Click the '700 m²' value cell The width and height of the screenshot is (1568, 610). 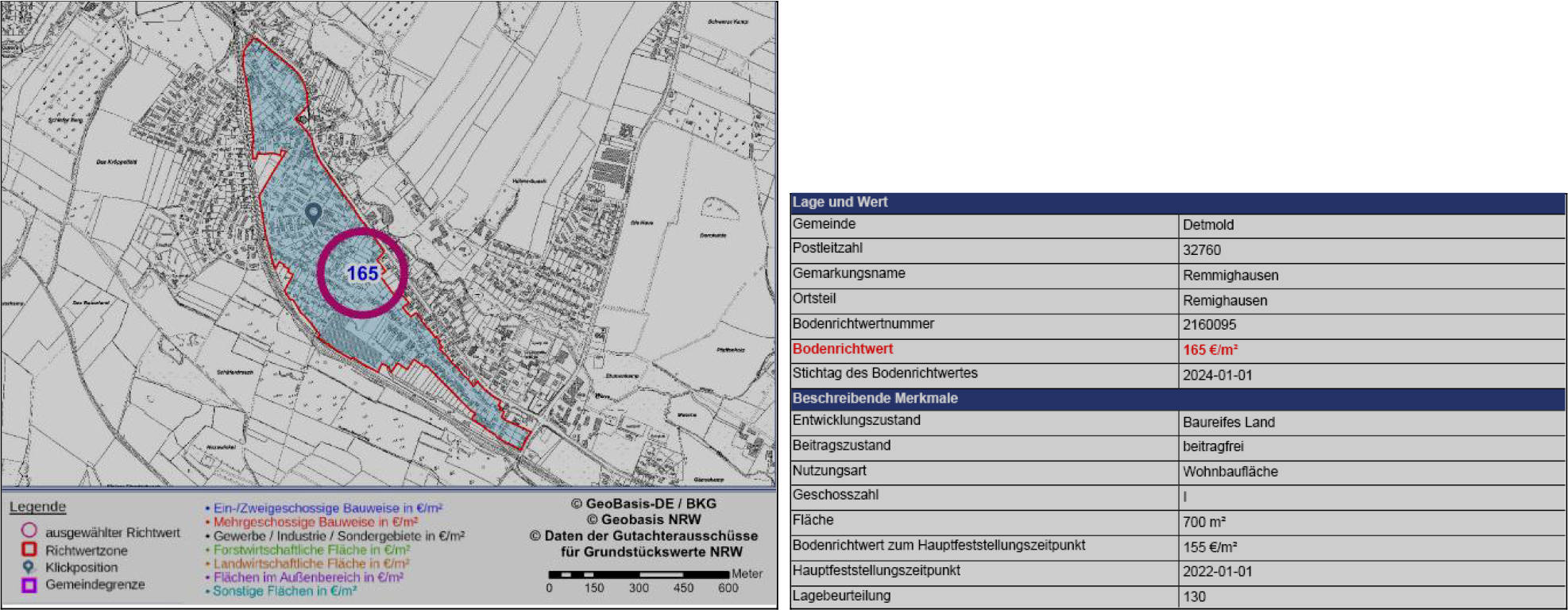[x=1204, y=522]
